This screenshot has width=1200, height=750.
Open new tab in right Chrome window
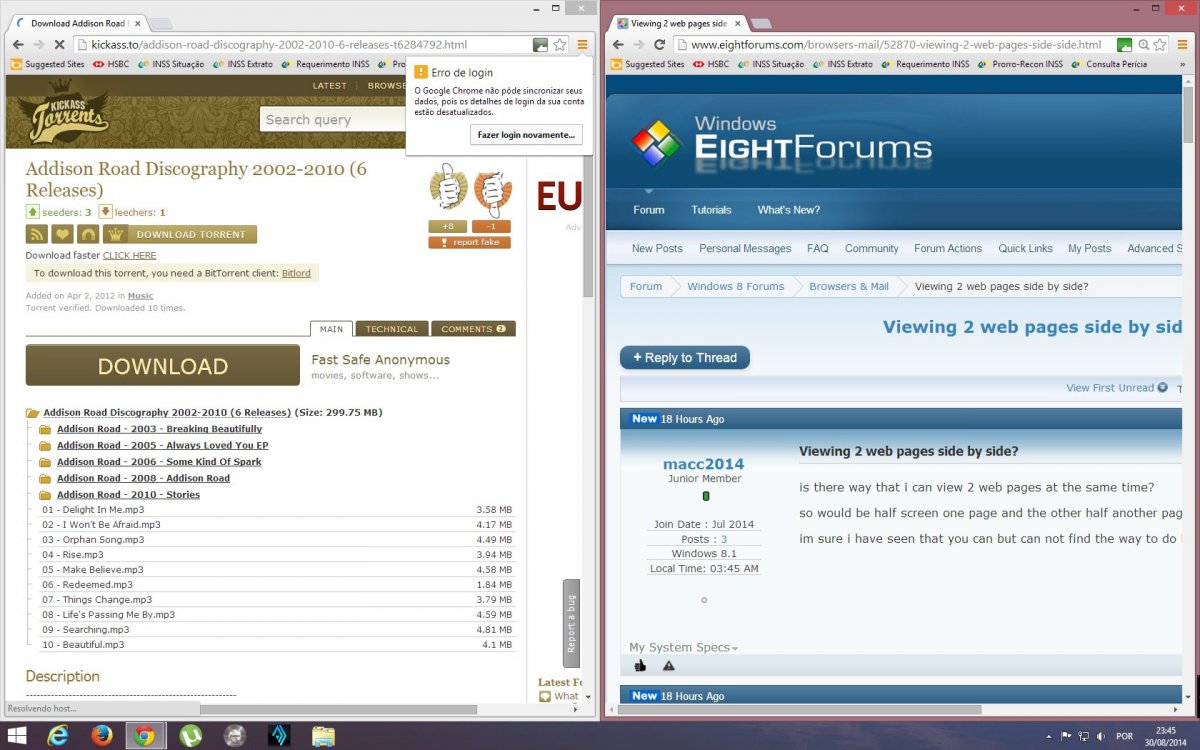tap(760, 22)
